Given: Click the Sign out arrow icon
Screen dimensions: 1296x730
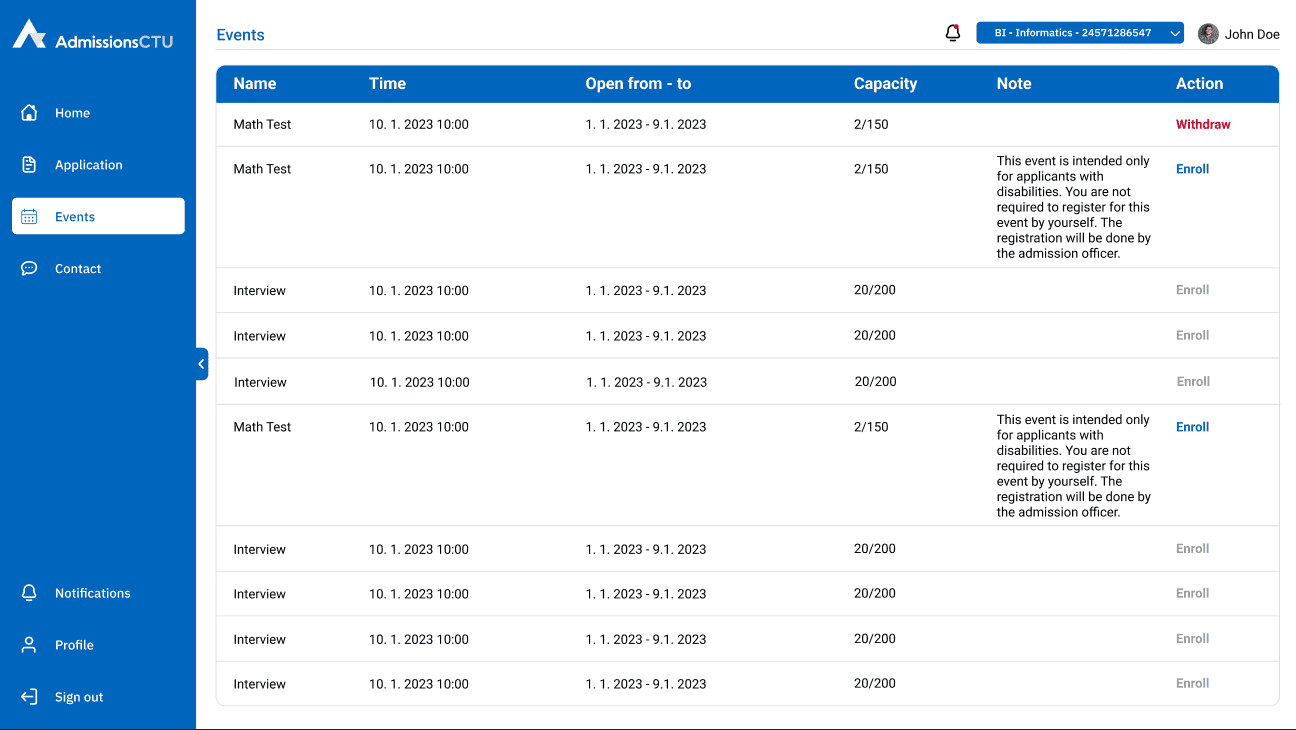Looking at the screenshot, I should coord(29,697).
